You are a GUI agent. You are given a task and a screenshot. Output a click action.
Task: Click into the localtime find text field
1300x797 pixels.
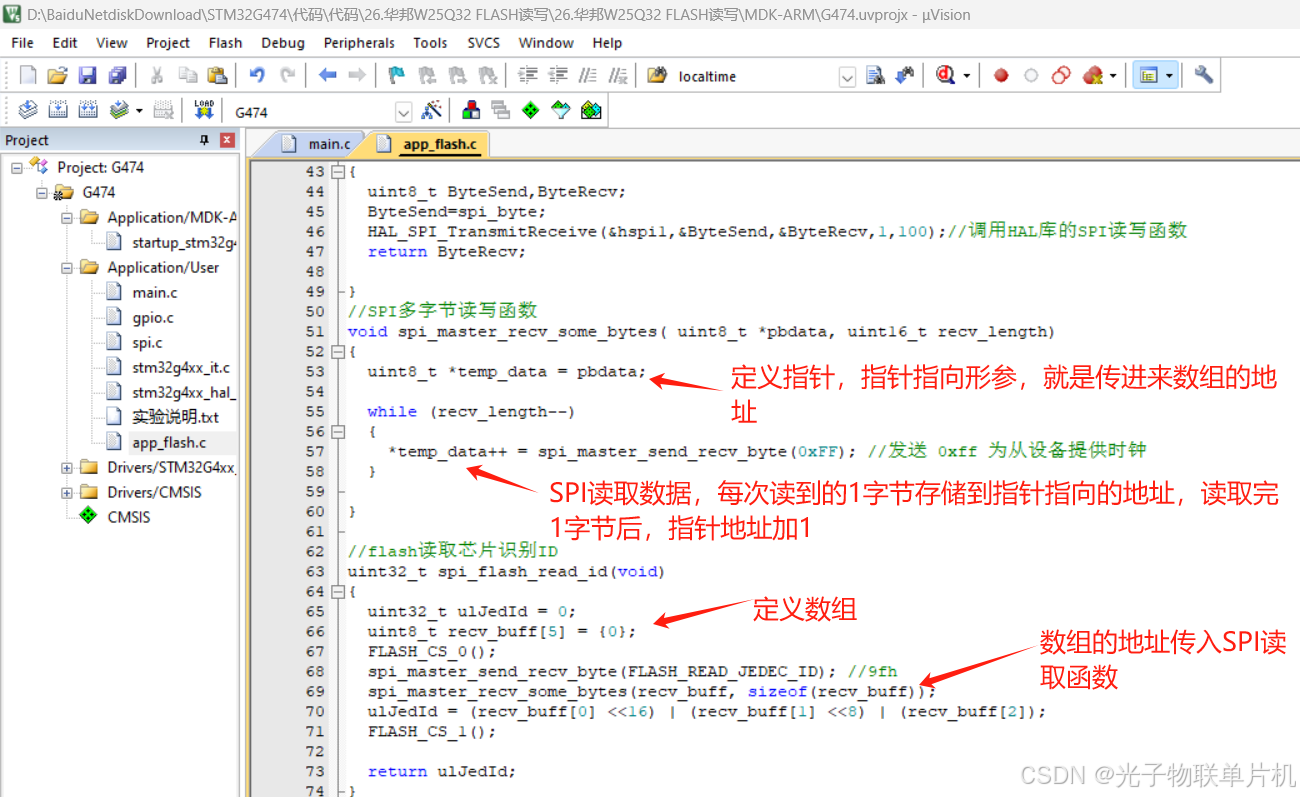point(755,77)
